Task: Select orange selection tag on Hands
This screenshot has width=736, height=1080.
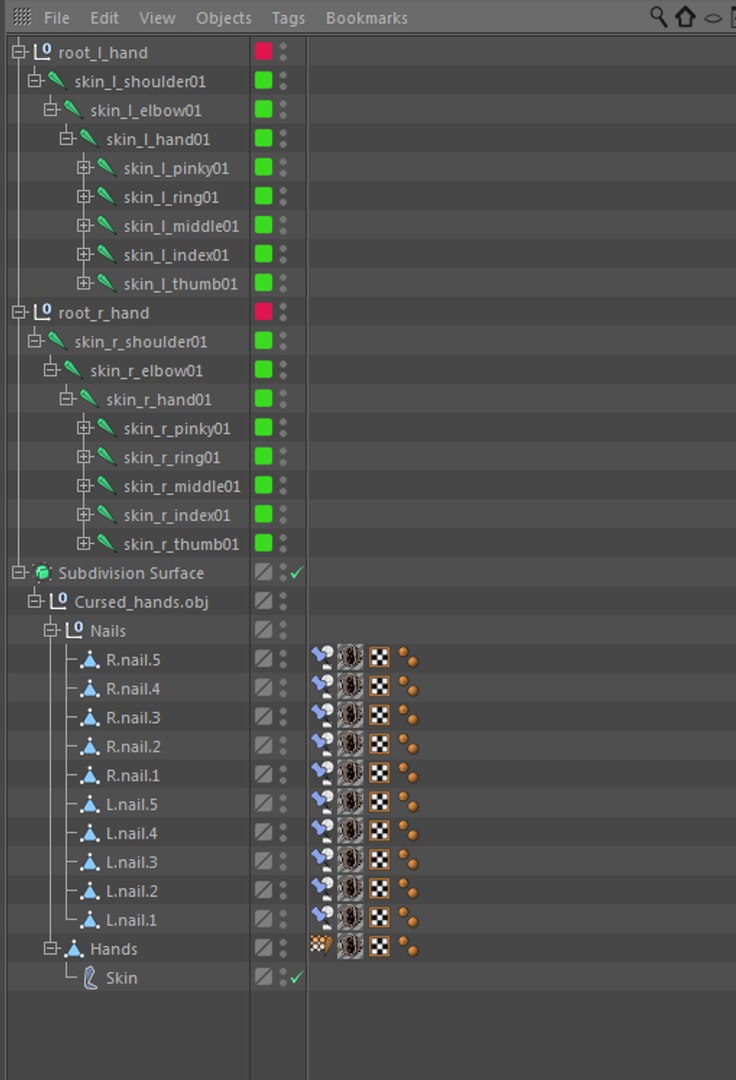Action: [x=408, y=946]
